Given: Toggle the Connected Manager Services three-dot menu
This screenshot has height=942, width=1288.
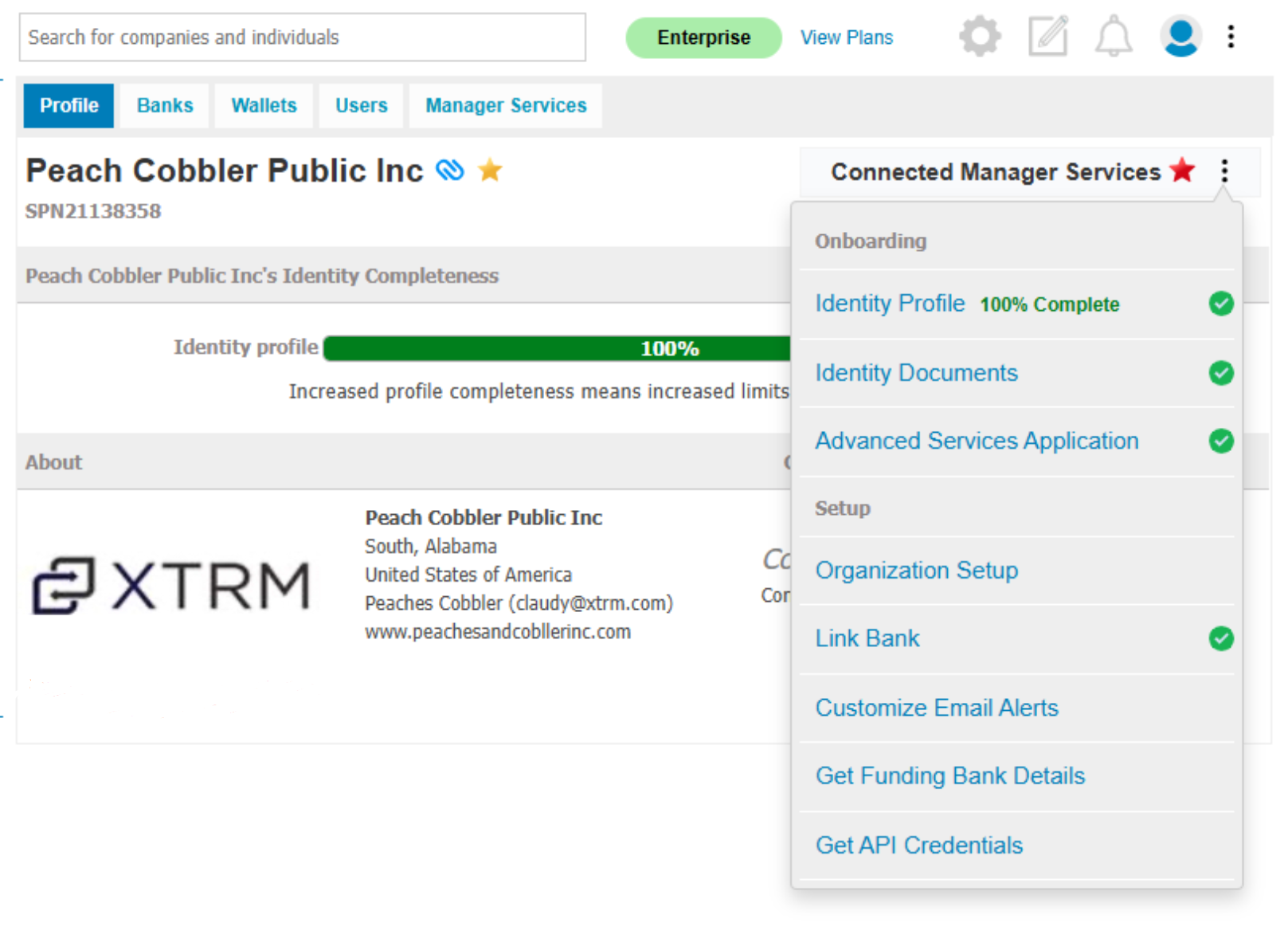Looking at the screenshot, I should [x=1224, y=171].
